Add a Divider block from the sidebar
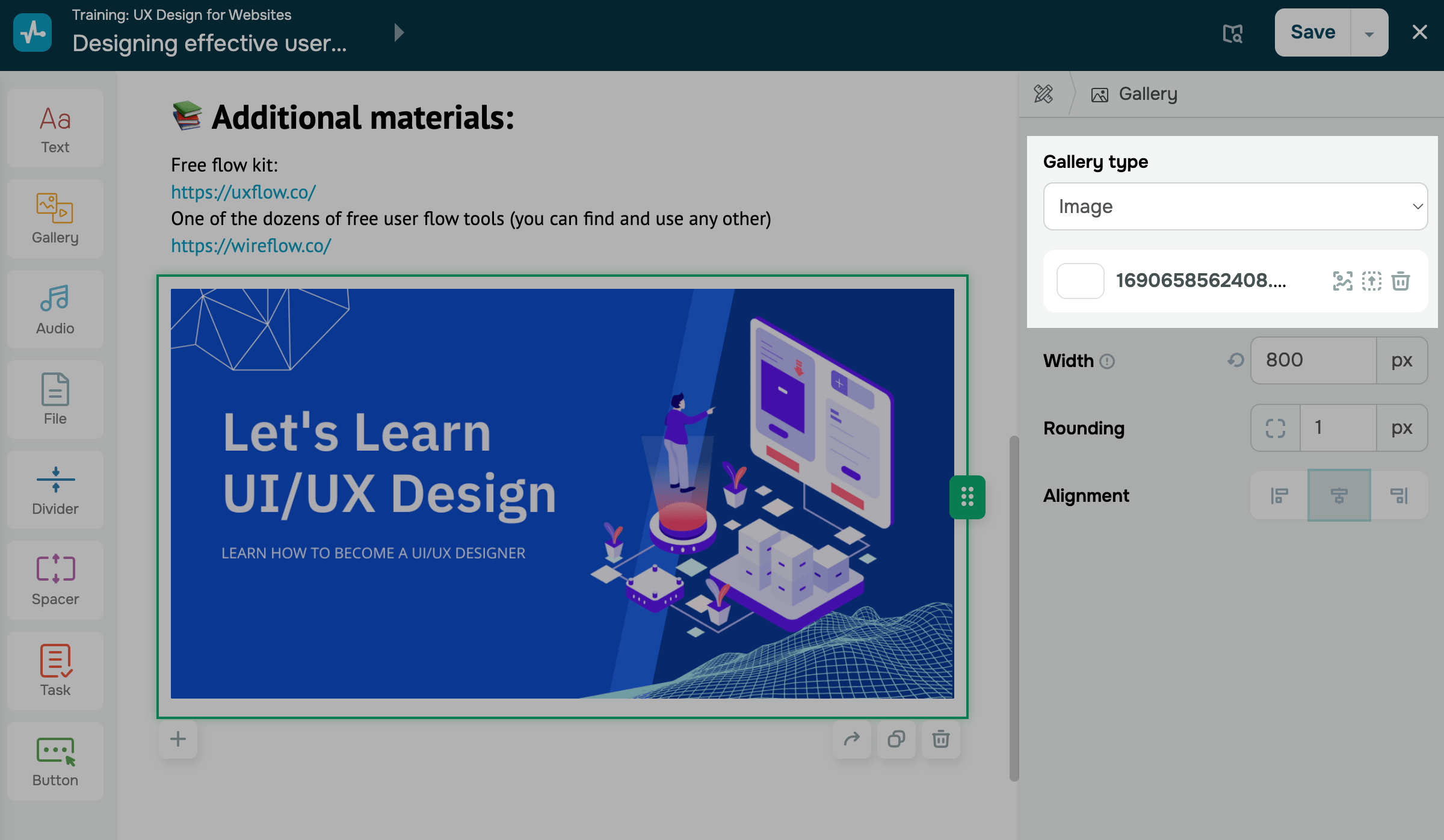The height and width of the screenshot is (840, 1444). (x=55, y=490)
